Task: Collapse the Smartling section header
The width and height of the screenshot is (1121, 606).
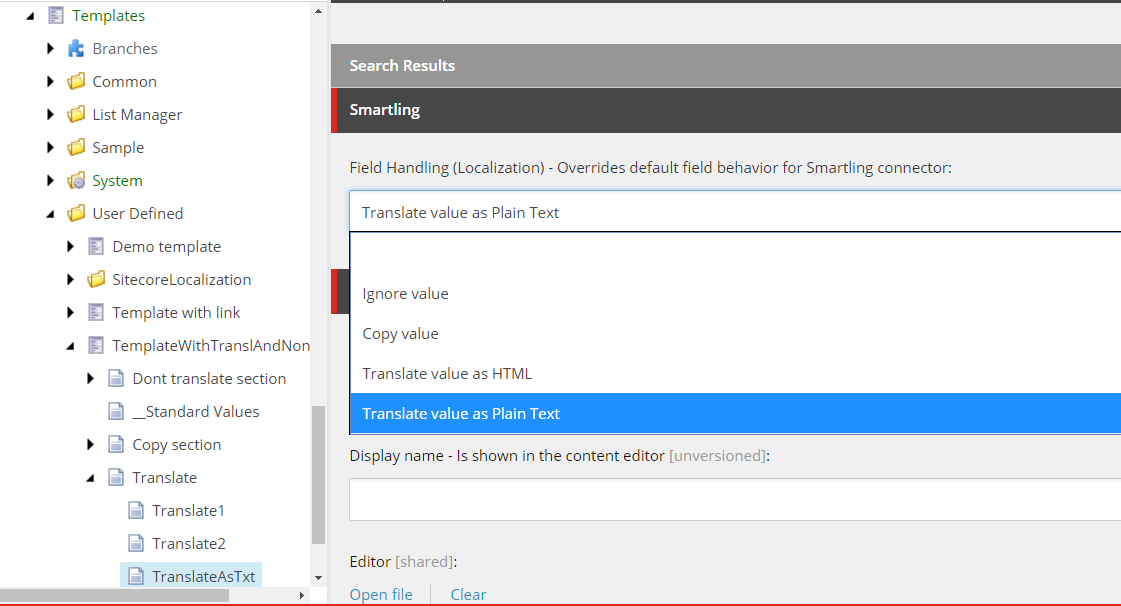Action: 726,110
